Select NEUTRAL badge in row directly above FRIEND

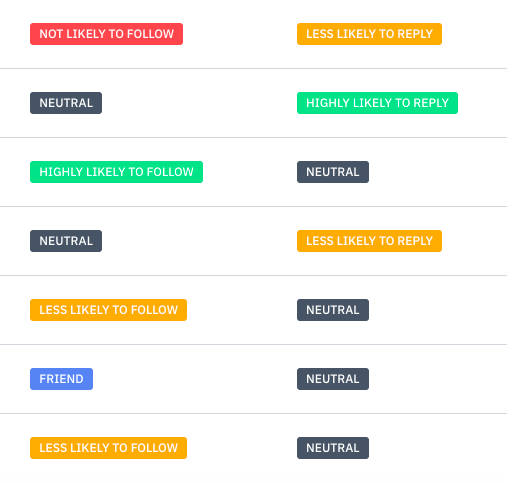pos(333,310)
